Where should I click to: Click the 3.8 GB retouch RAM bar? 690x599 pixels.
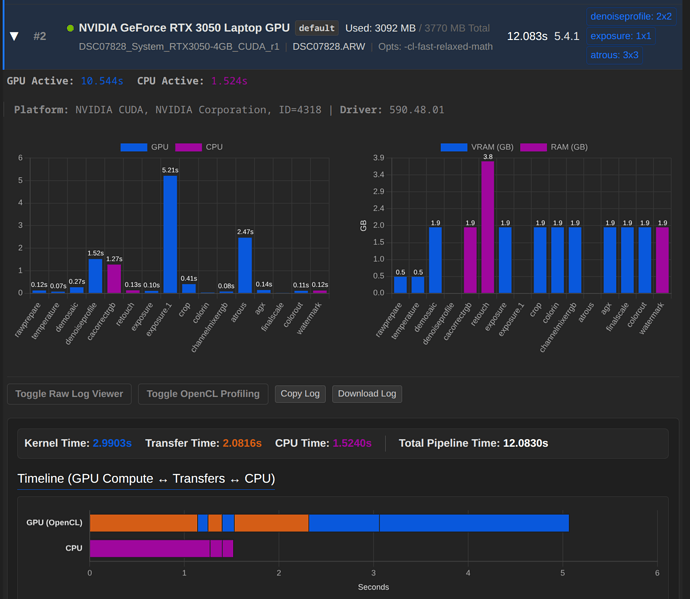[x=488, y=227]
